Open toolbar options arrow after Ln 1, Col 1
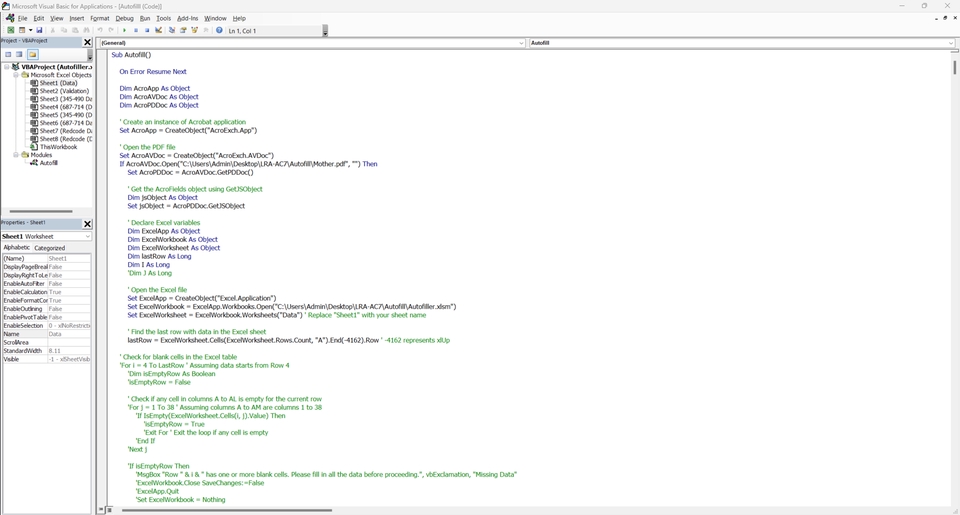The height and width of the screenshot is (515, 960). click(x=325, y=31)
